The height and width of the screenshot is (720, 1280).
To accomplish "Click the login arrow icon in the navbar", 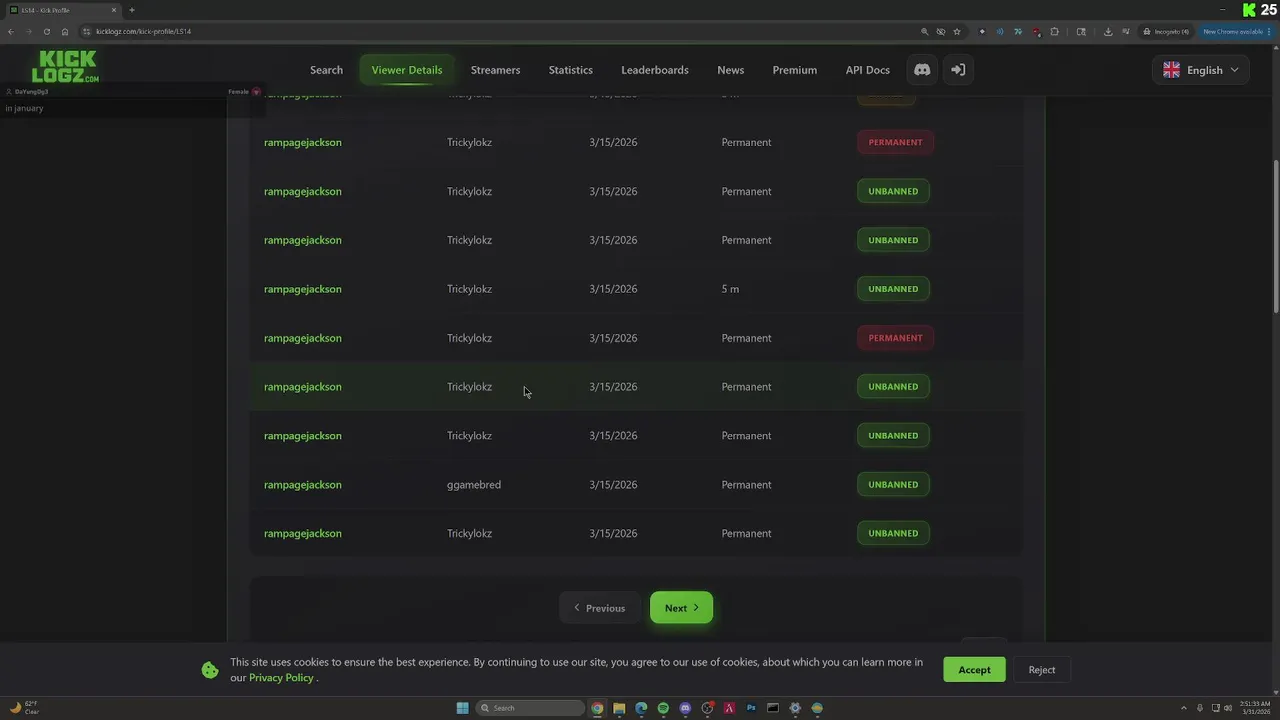I will pos(958,70).
